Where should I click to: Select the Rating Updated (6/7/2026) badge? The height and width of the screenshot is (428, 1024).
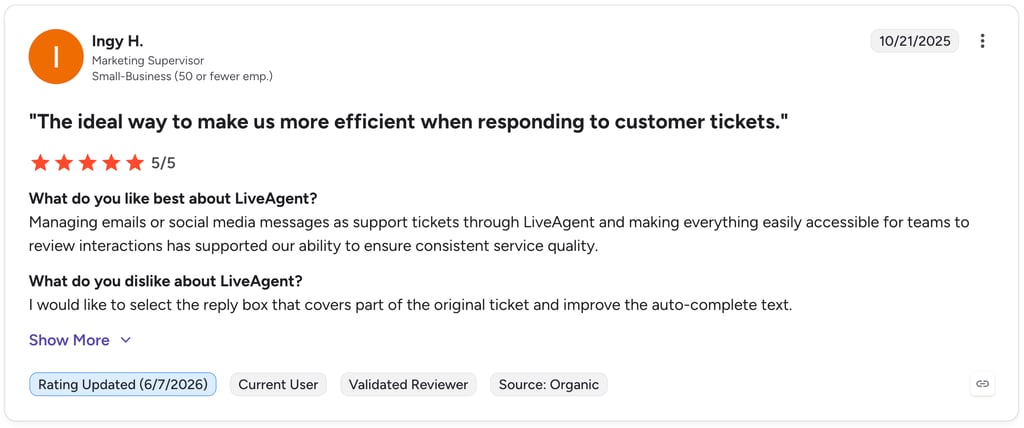123,384
